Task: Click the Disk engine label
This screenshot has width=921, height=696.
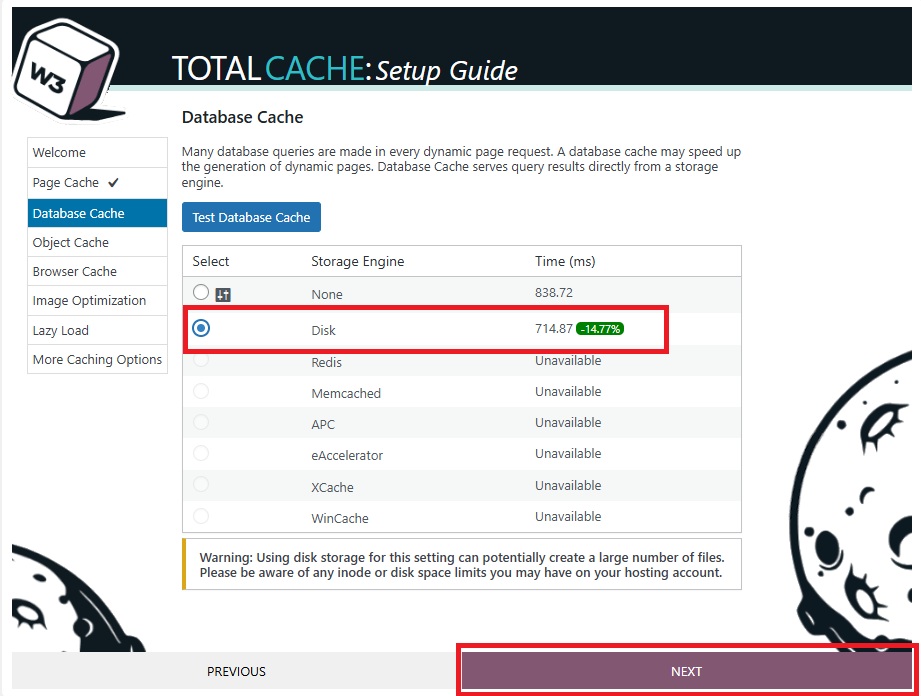Action: tap(324, 331)
